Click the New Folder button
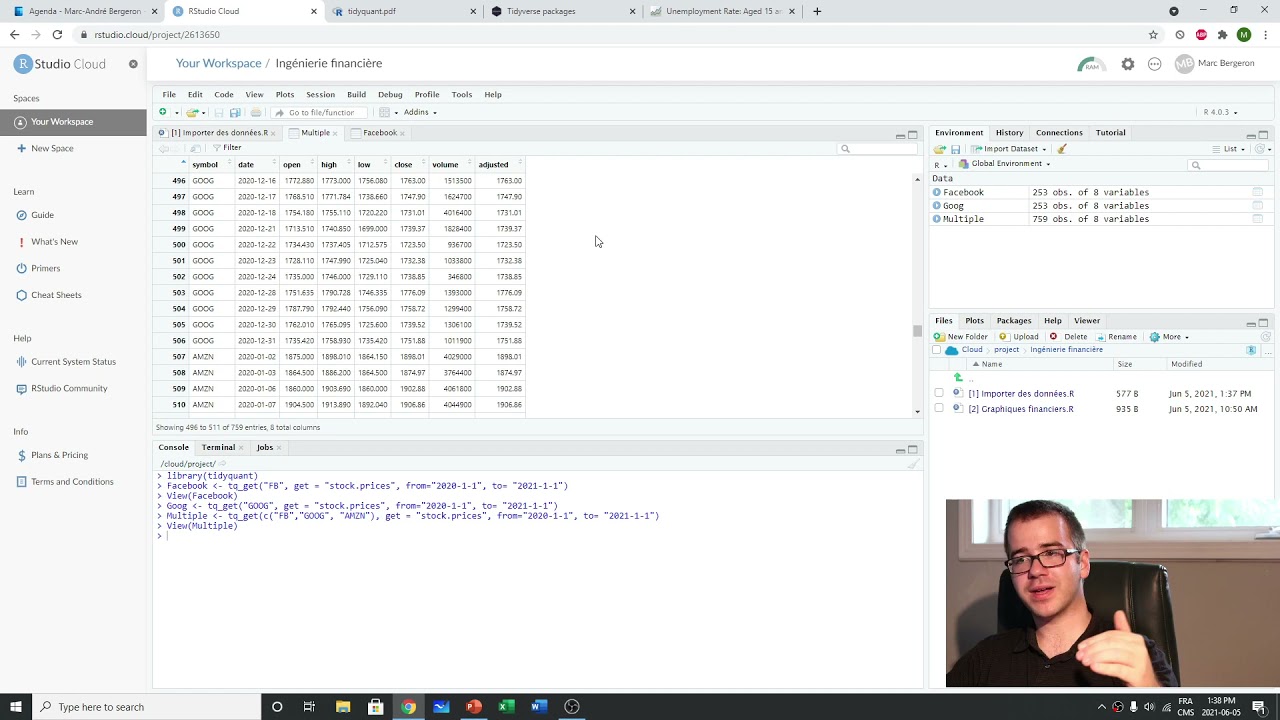The image size is (1280, 720). (x=961, y=337)
